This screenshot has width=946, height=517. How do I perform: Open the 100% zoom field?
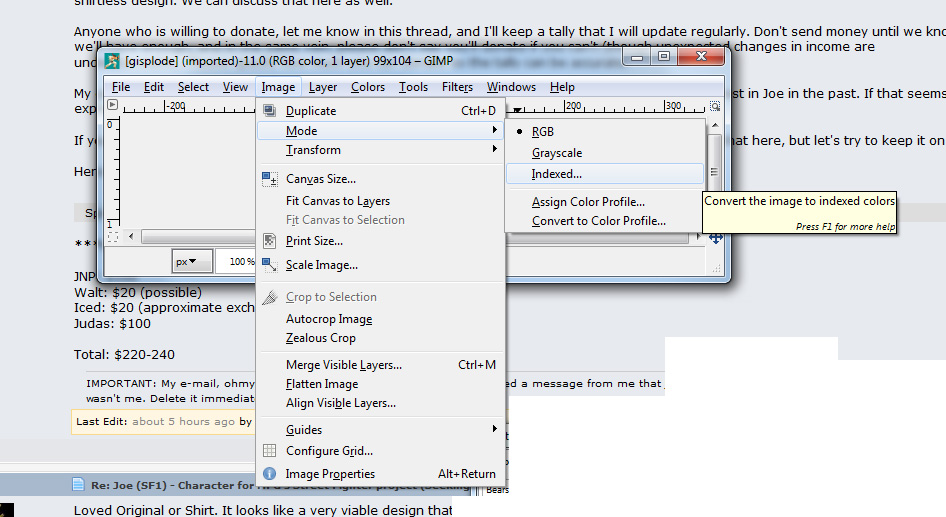[x=236, y=261]
